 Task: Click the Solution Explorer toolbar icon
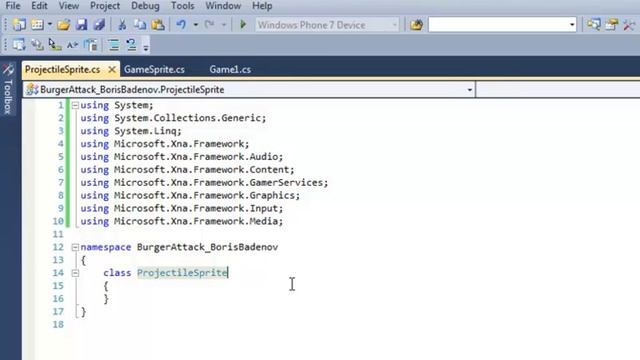(x=593, y=25)
